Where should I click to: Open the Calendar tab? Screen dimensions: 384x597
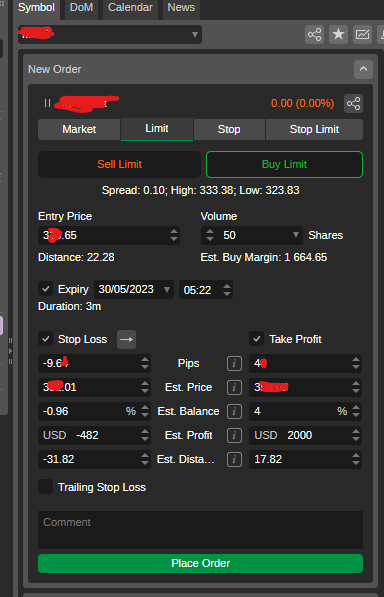(130, 8)
